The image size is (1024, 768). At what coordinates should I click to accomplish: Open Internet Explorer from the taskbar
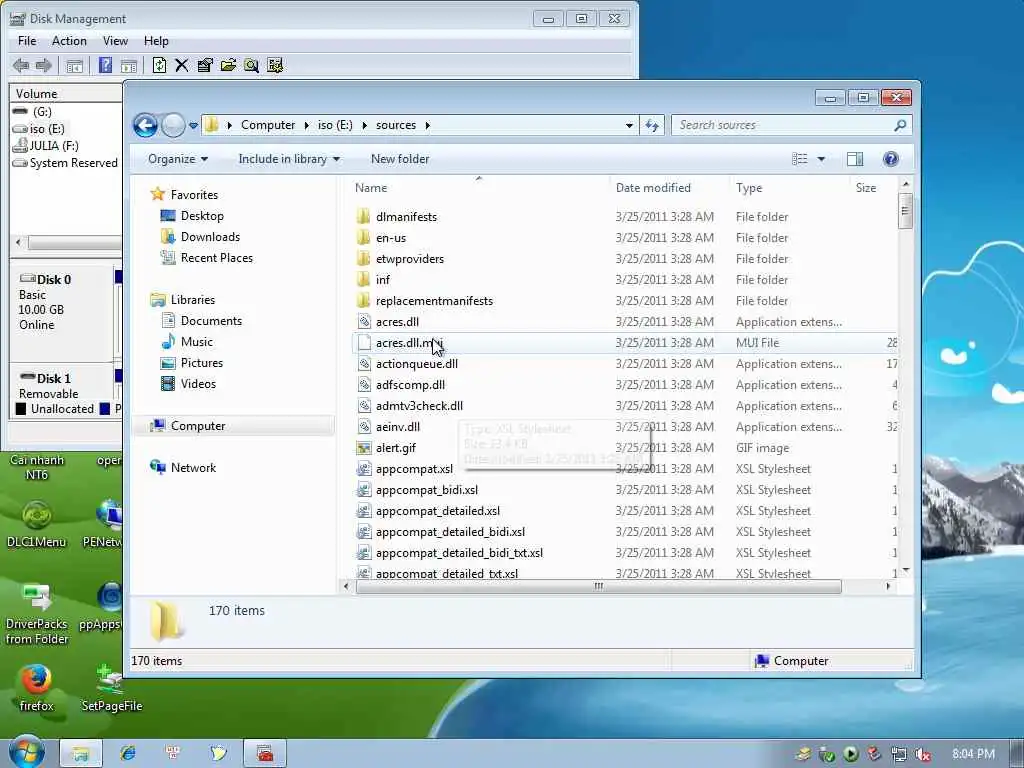click(x=127, y=753)
